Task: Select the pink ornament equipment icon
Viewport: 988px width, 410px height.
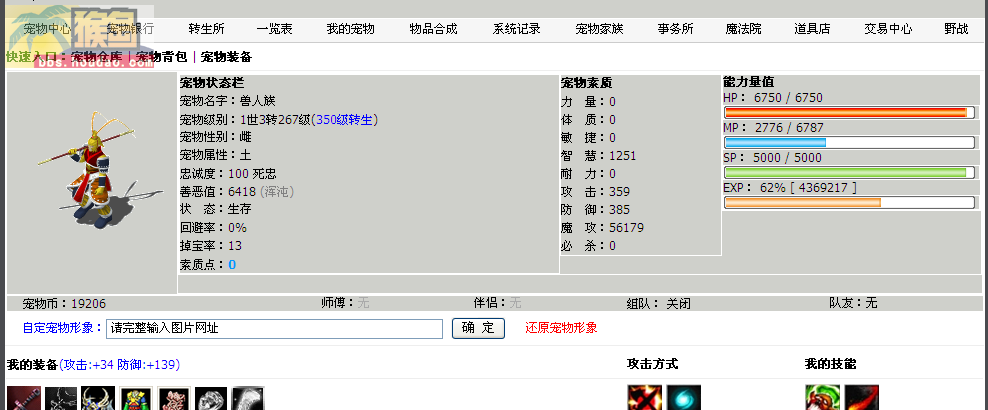Action: click(173, 399)
